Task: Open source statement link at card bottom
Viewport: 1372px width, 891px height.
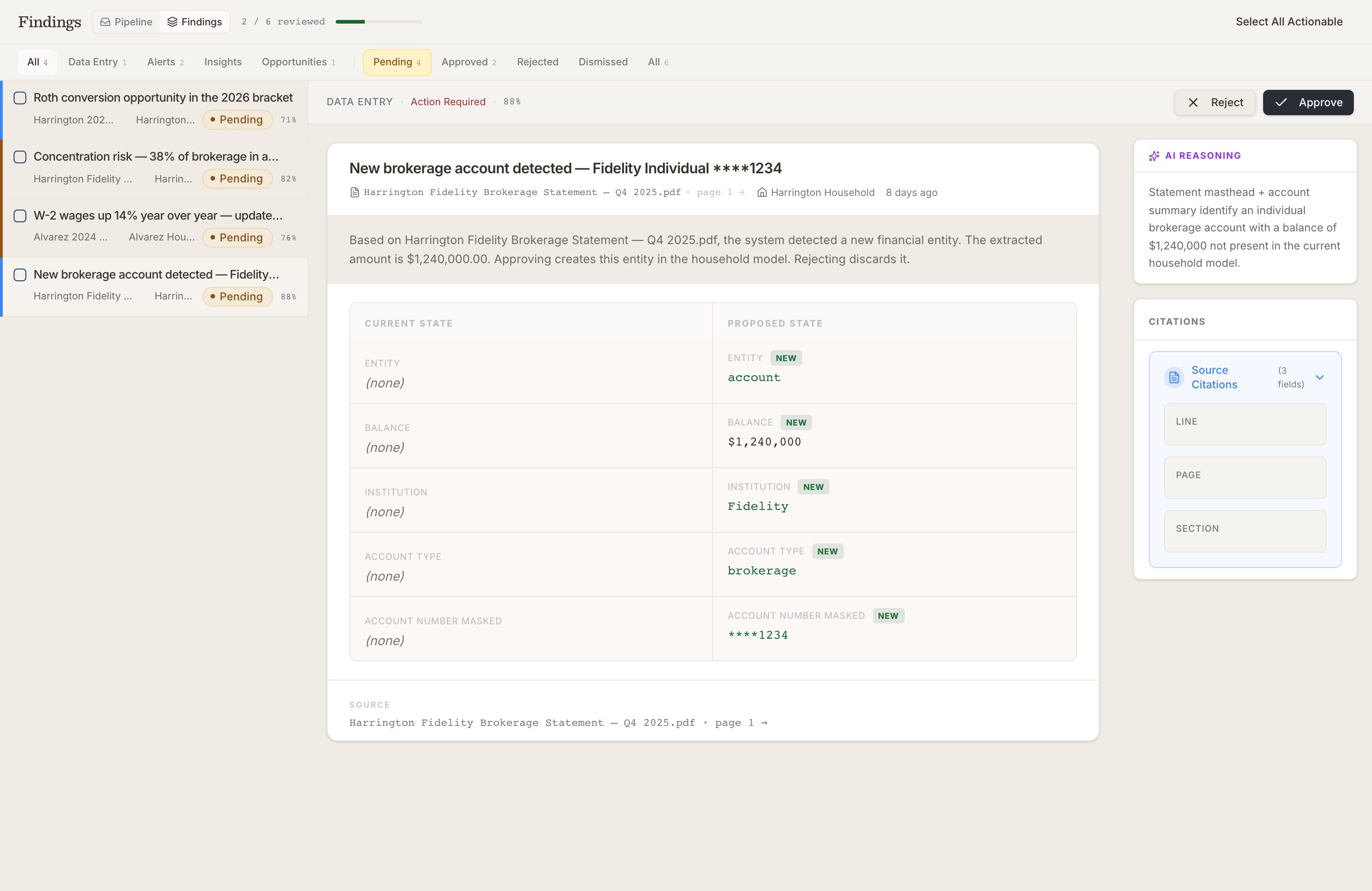Action: pyautogui.click(x=558, y=723)
